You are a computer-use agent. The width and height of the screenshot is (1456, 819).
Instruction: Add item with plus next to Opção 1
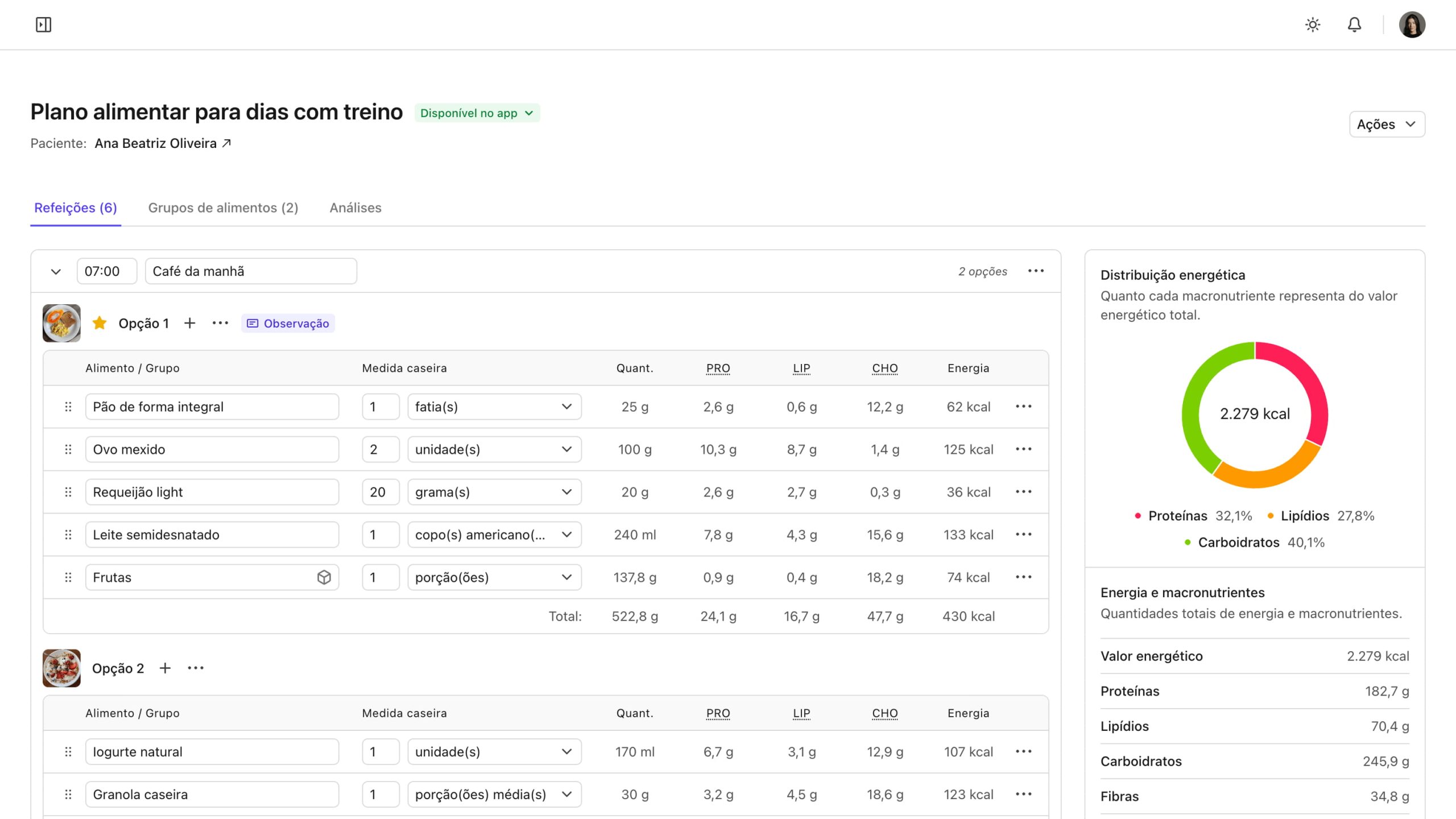tap(190, 323)
